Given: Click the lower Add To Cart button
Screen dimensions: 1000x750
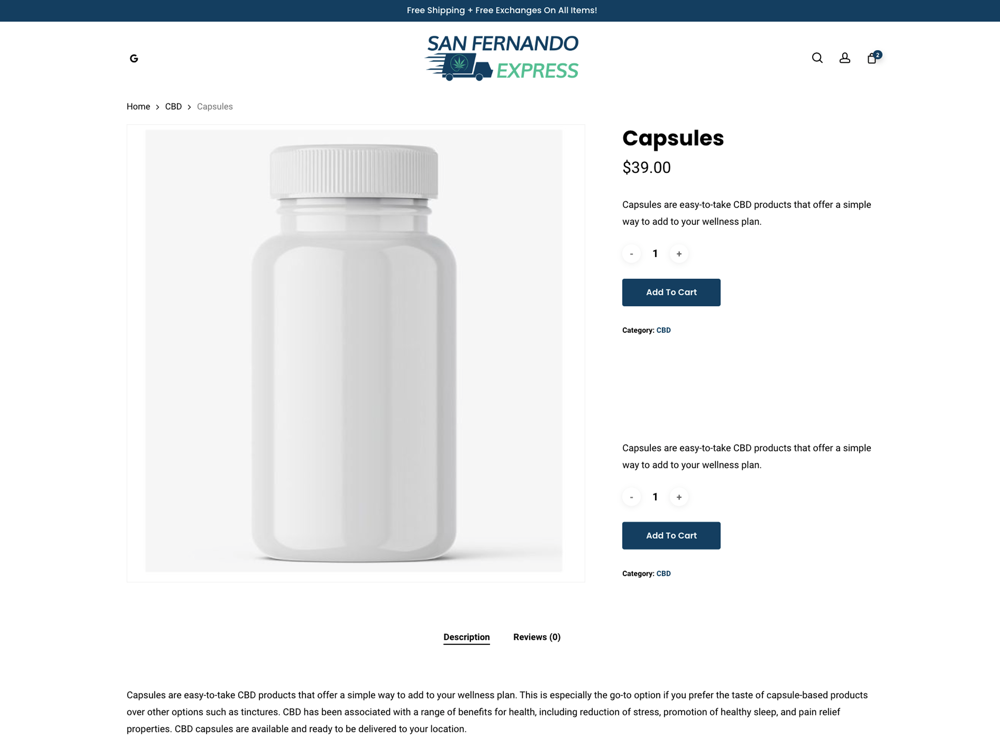Looking at the screenshot, I should [x=671, y=536].
